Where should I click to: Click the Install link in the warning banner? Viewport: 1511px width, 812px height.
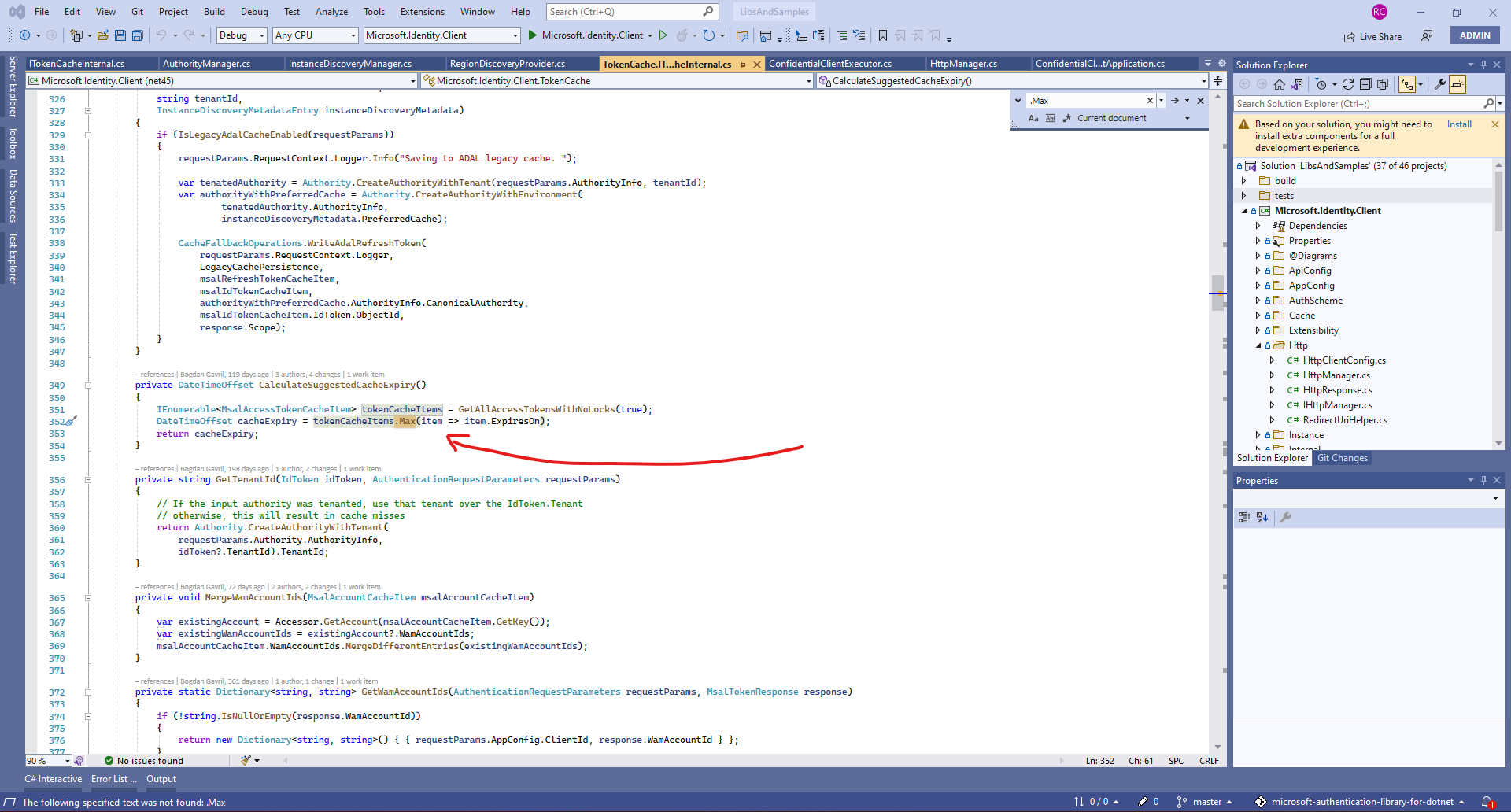(1459, 124)
